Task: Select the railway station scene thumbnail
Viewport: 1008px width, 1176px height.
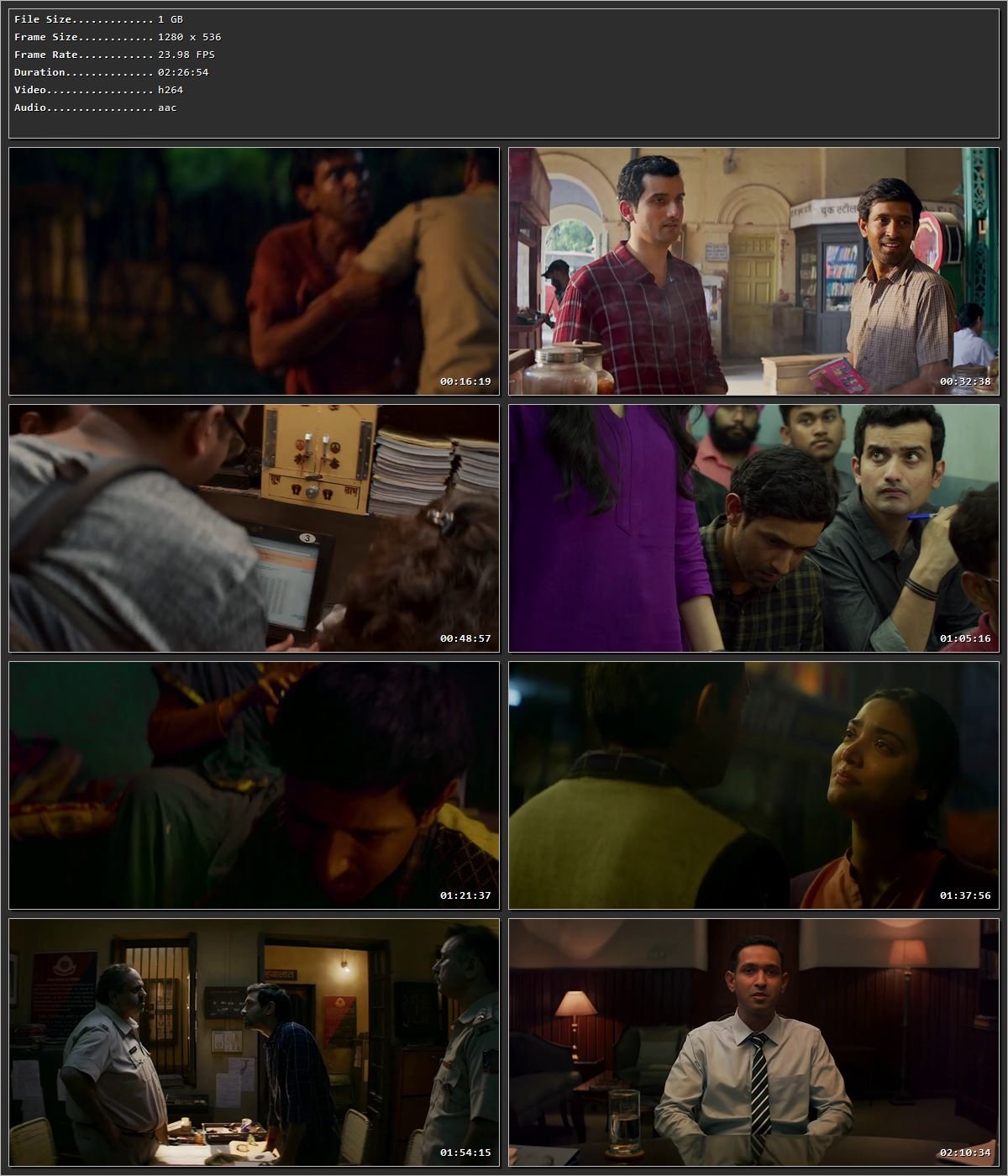Action: coord(752,269)
